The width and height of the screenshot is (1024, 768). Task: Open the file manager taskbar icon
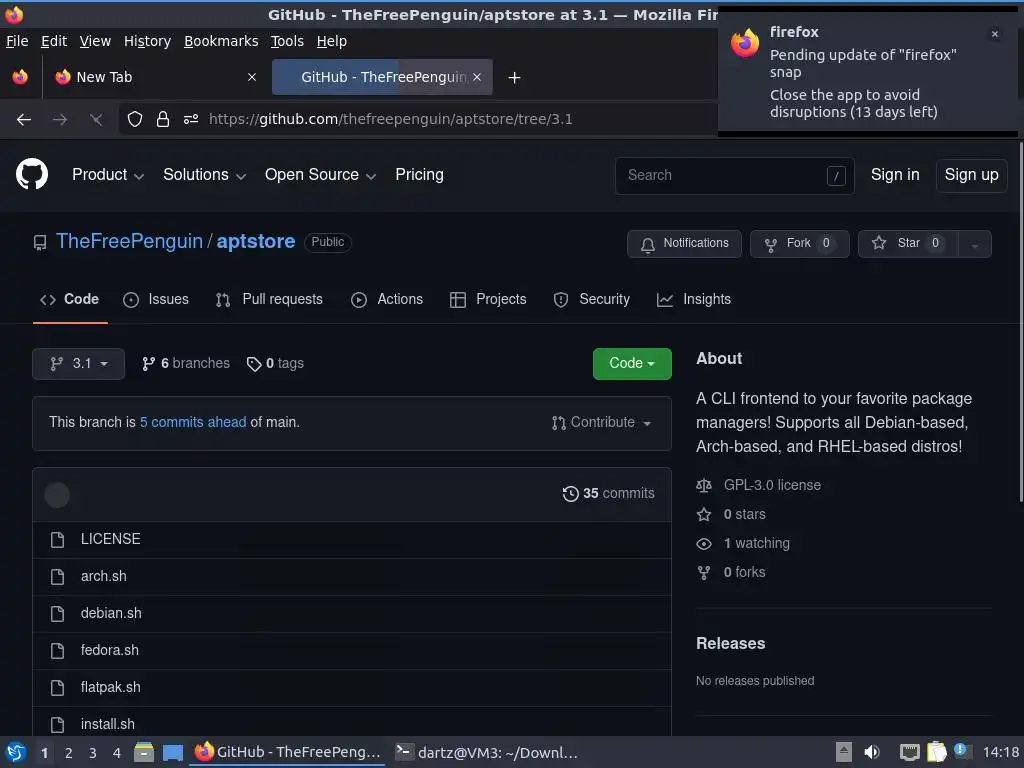[x=144, y=752]
